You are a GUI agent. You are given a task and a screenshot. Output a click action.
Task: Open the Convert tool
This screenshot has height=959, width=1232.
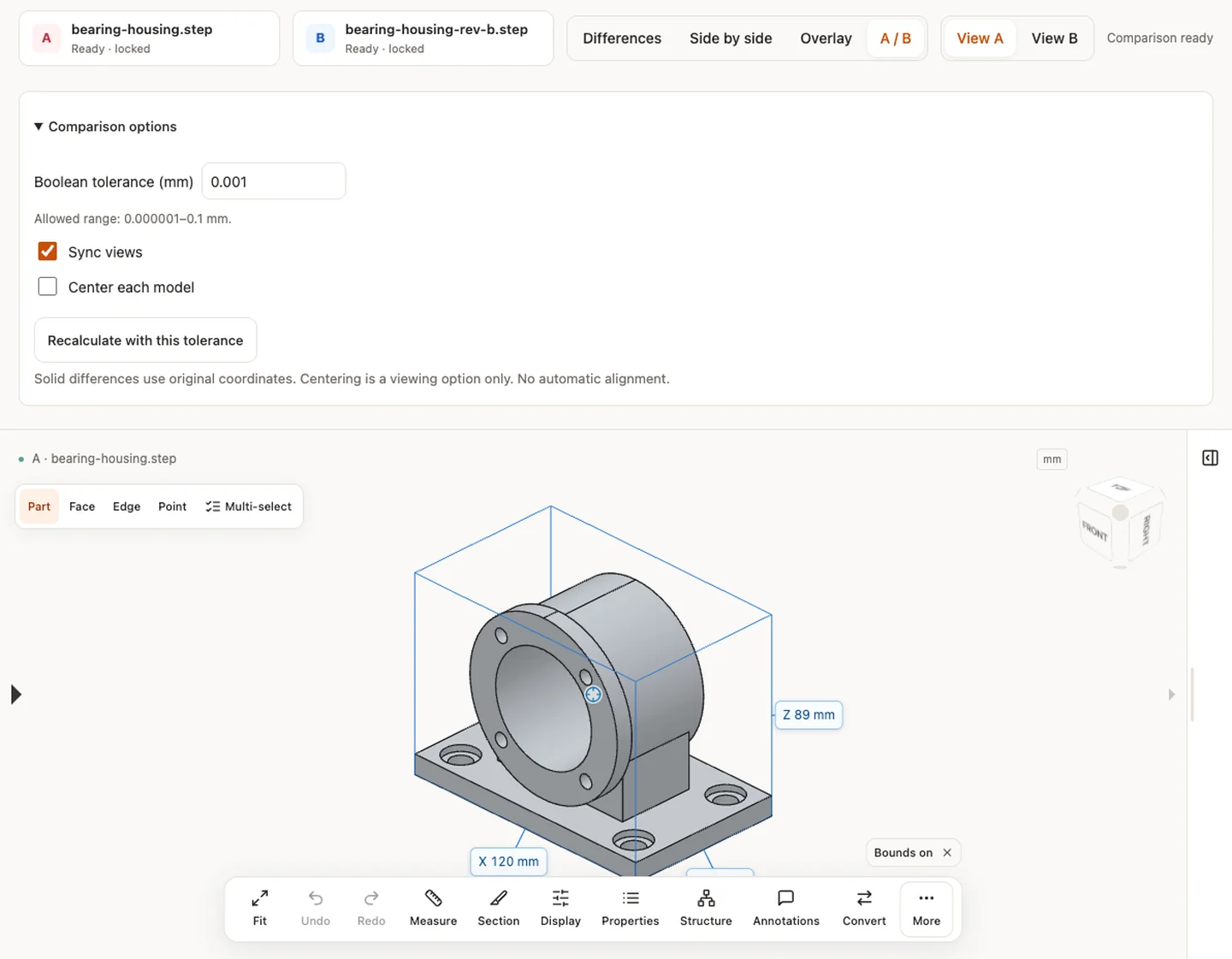click(x=864, y=909)
